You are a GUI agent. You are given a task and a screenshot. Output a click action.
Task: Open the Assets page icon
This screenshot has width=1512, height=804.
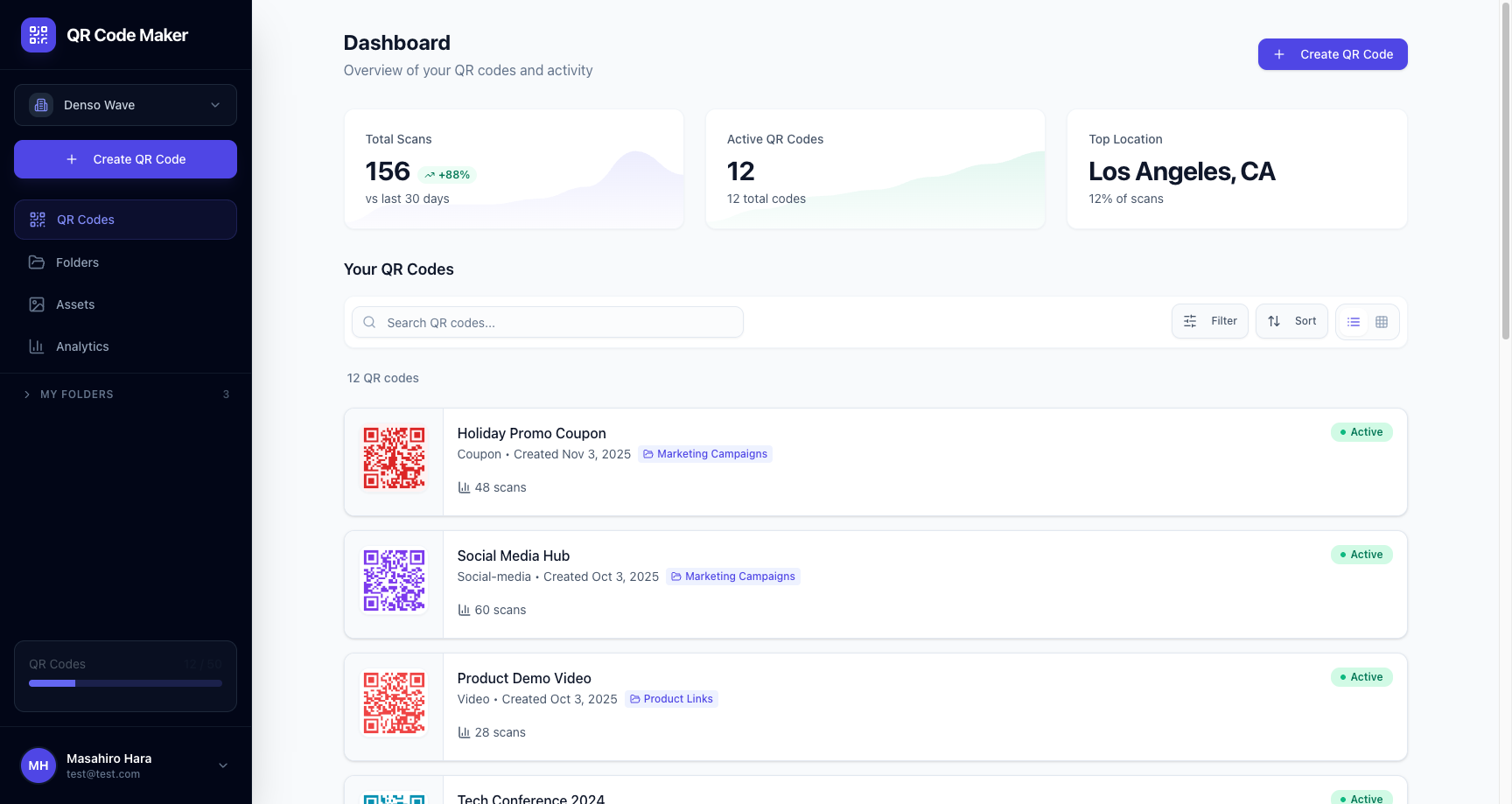pos(37,304)
